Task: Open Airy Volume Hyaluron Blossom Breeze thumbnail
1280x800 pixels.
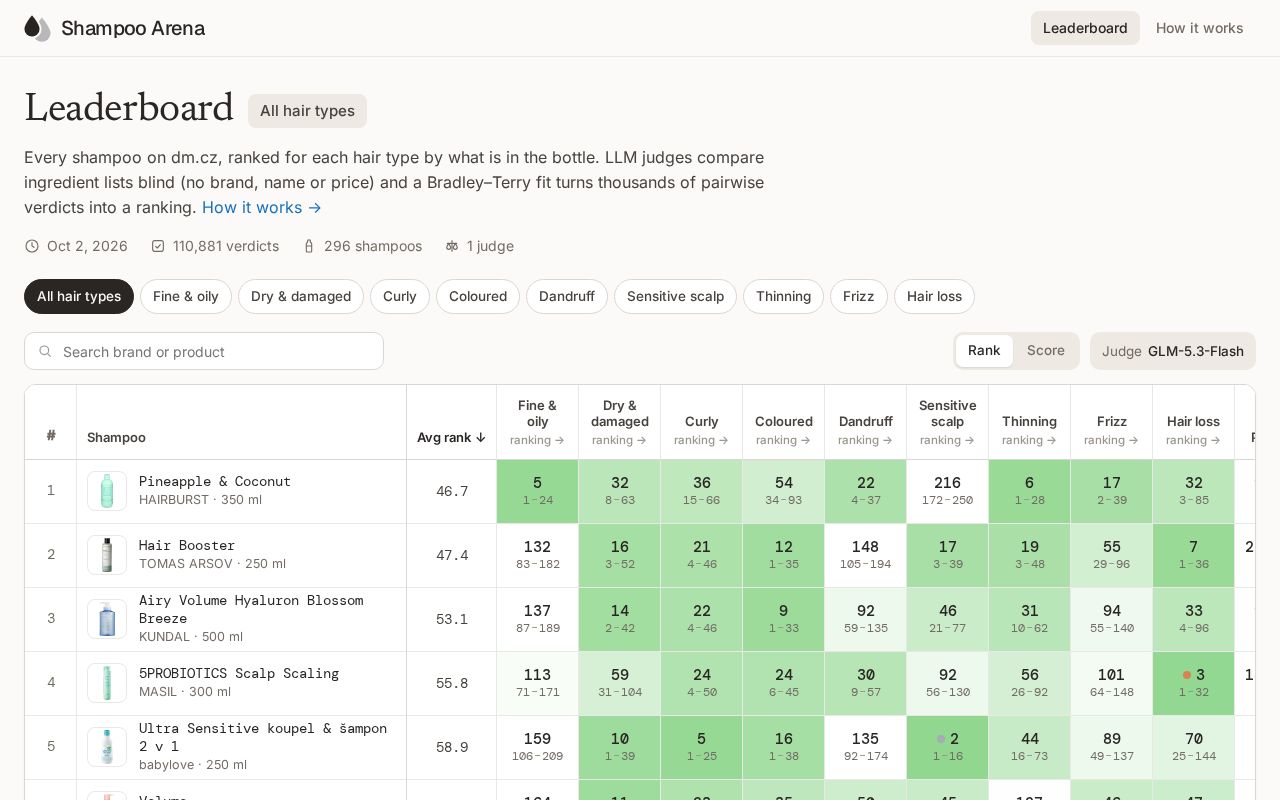Action: (x=107, y=619)
